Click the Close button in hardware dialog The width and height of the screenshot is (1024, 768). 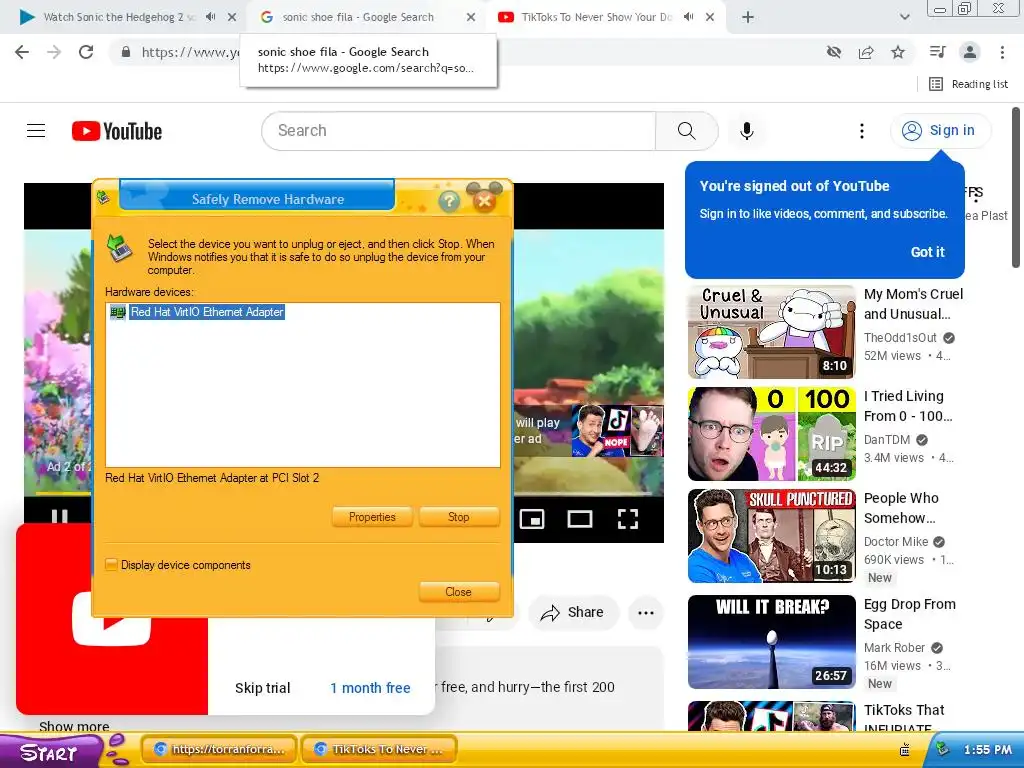click(x=458, y=592)
